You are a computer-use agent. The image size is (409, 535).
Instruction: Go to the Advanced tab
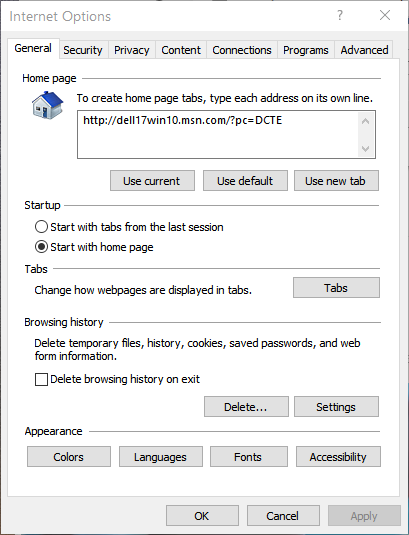point(364,50)
